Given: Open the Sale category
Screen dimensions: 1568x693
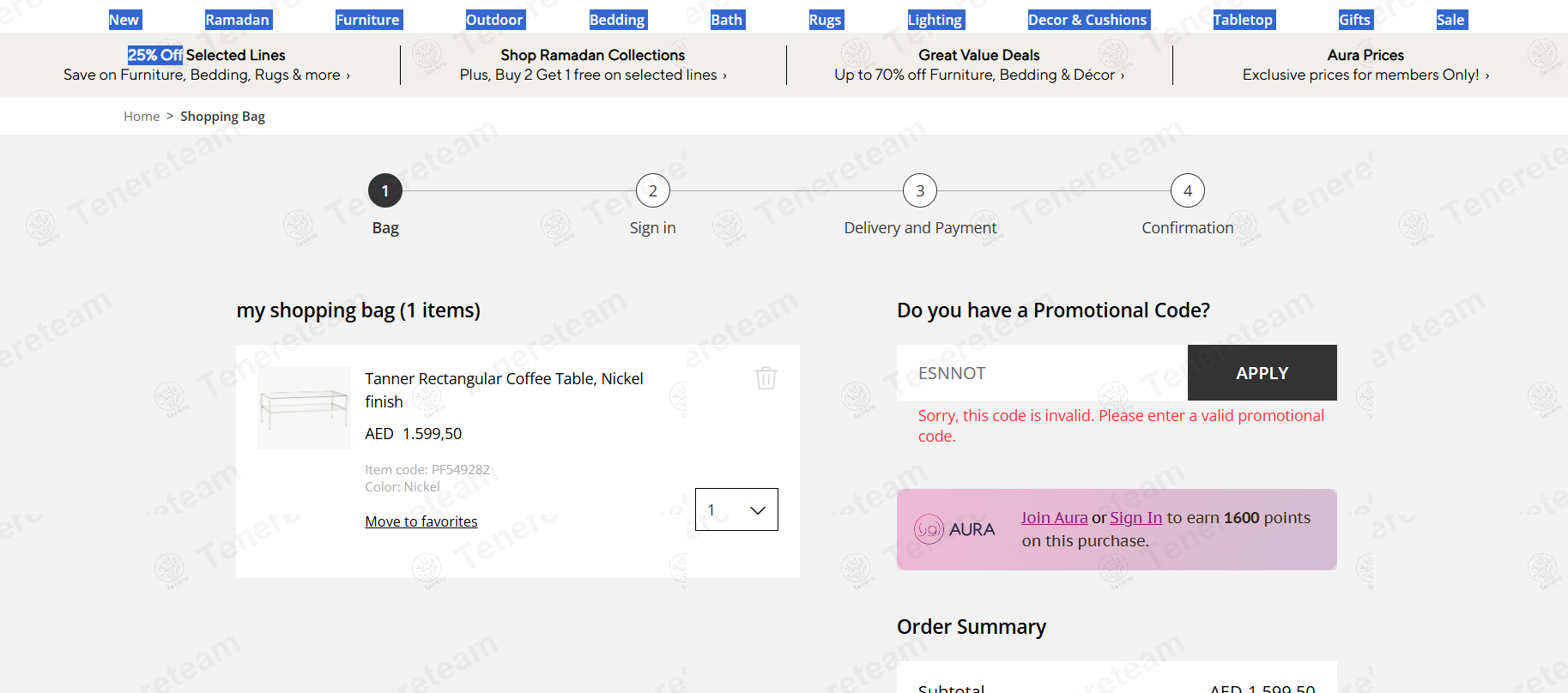Looking at the screenshot, I should 1451,20.
